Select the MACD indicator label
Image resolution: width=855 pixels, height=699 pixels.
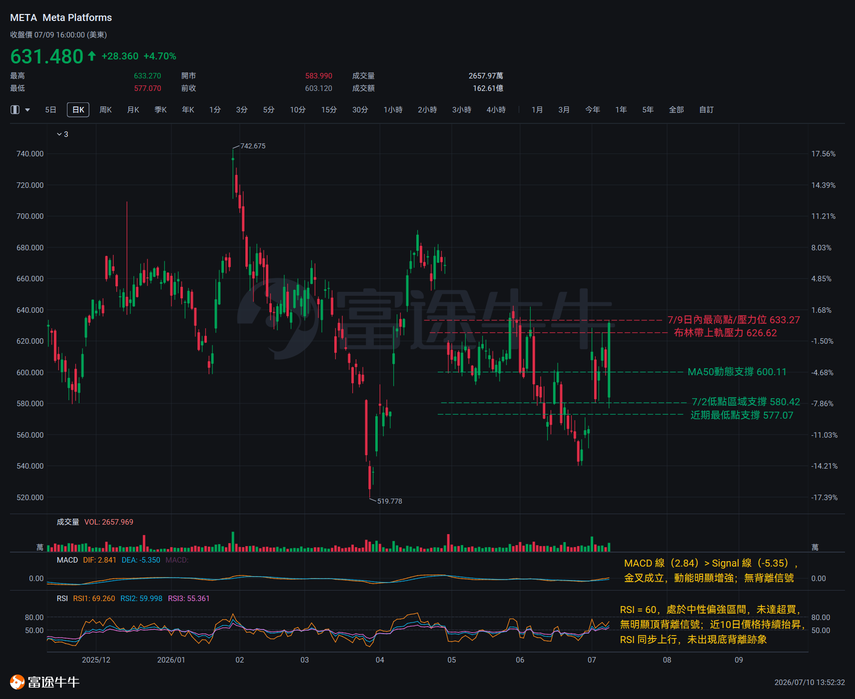tap(67, 560)
